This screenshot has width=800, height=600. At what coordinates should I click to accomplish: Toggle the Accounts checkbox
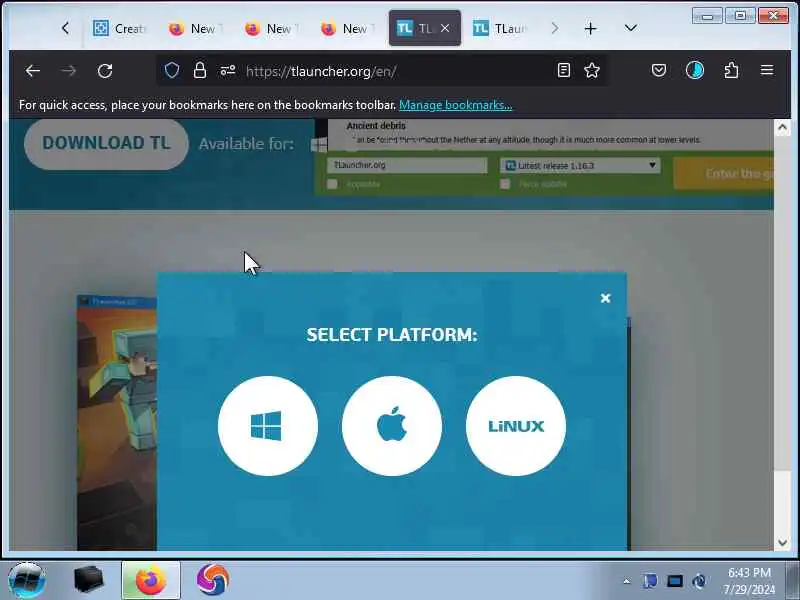click(x=332, y=184)
